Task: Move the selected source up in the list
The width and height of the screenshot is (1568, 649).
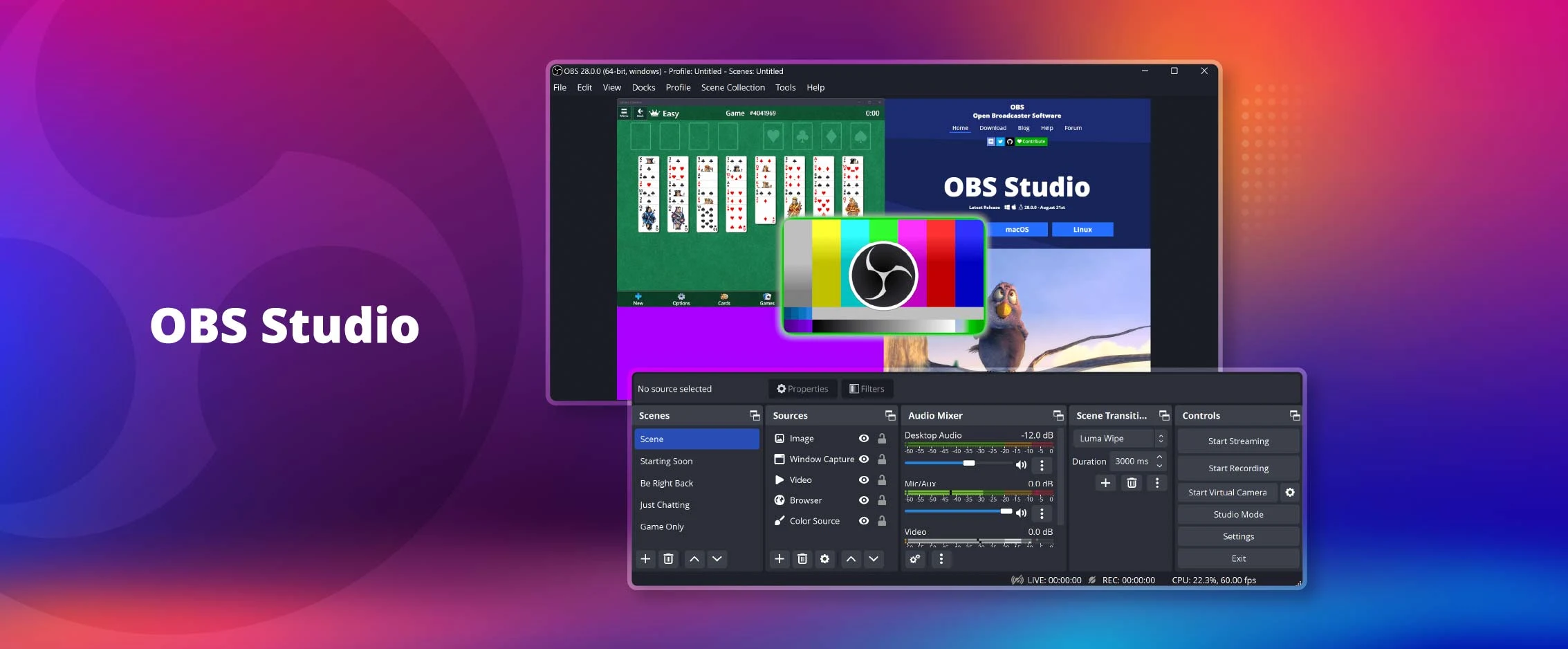Action: point(851,558)
